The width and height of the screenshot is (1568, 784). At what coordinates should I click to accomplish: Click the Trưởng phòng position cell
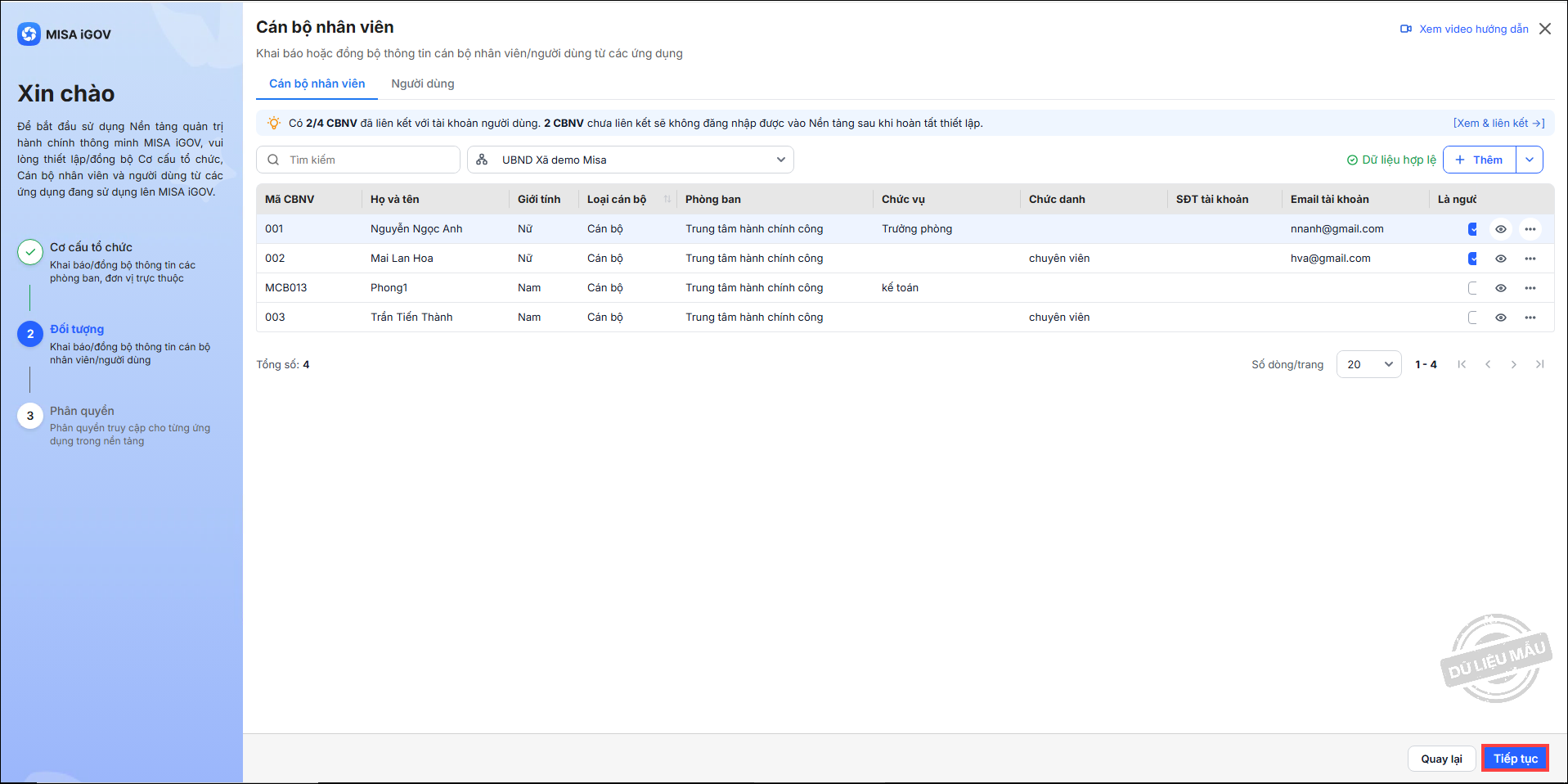coord(917,229)
